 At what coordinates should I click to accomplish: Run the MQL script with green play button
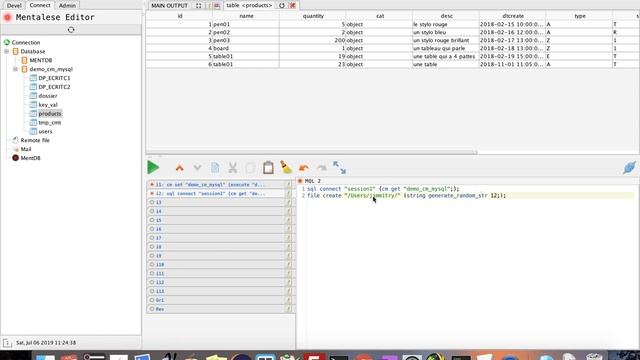[153, 167]
